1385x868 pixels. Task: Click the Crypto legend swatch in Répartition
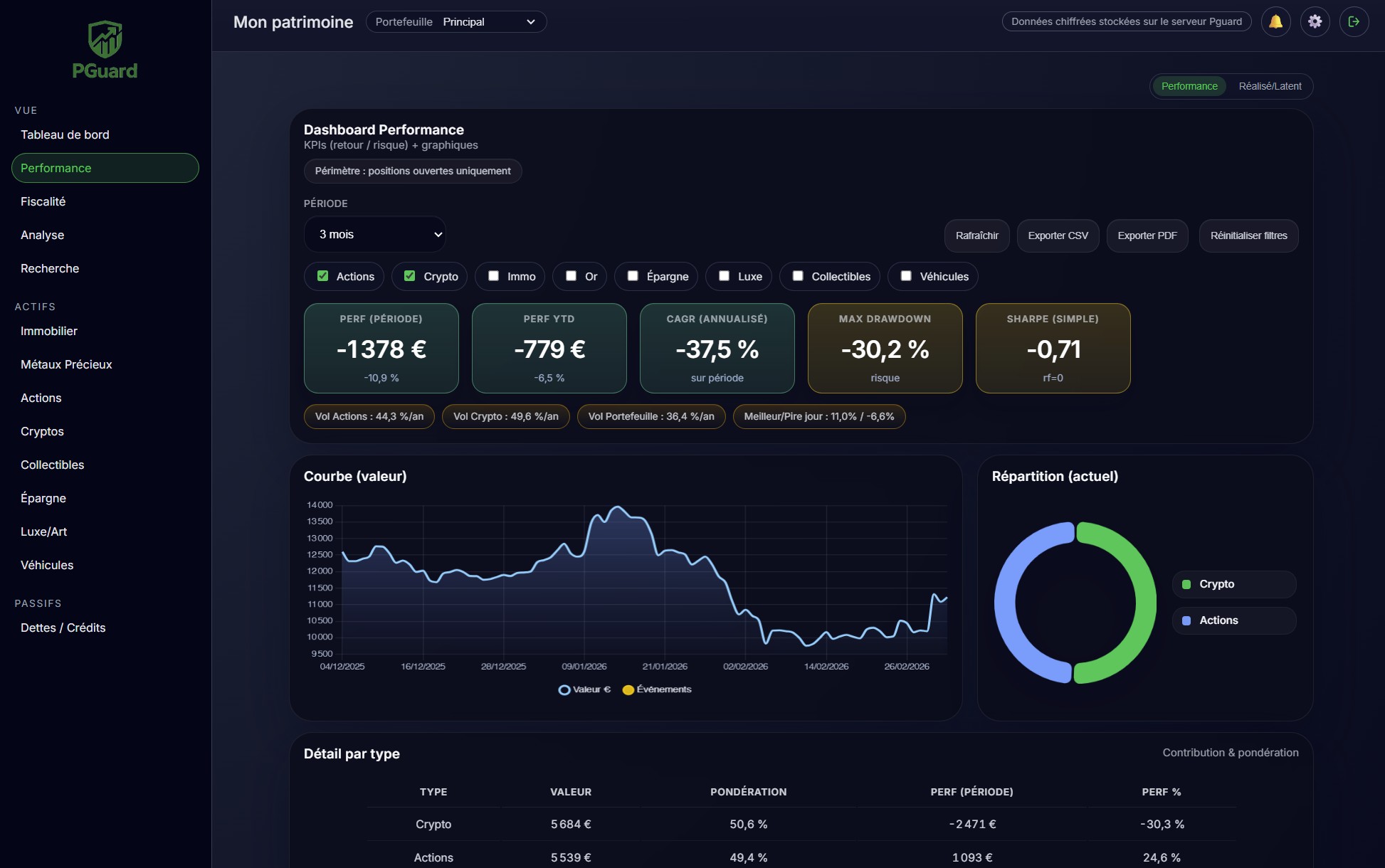click(x=1186, y=584)
